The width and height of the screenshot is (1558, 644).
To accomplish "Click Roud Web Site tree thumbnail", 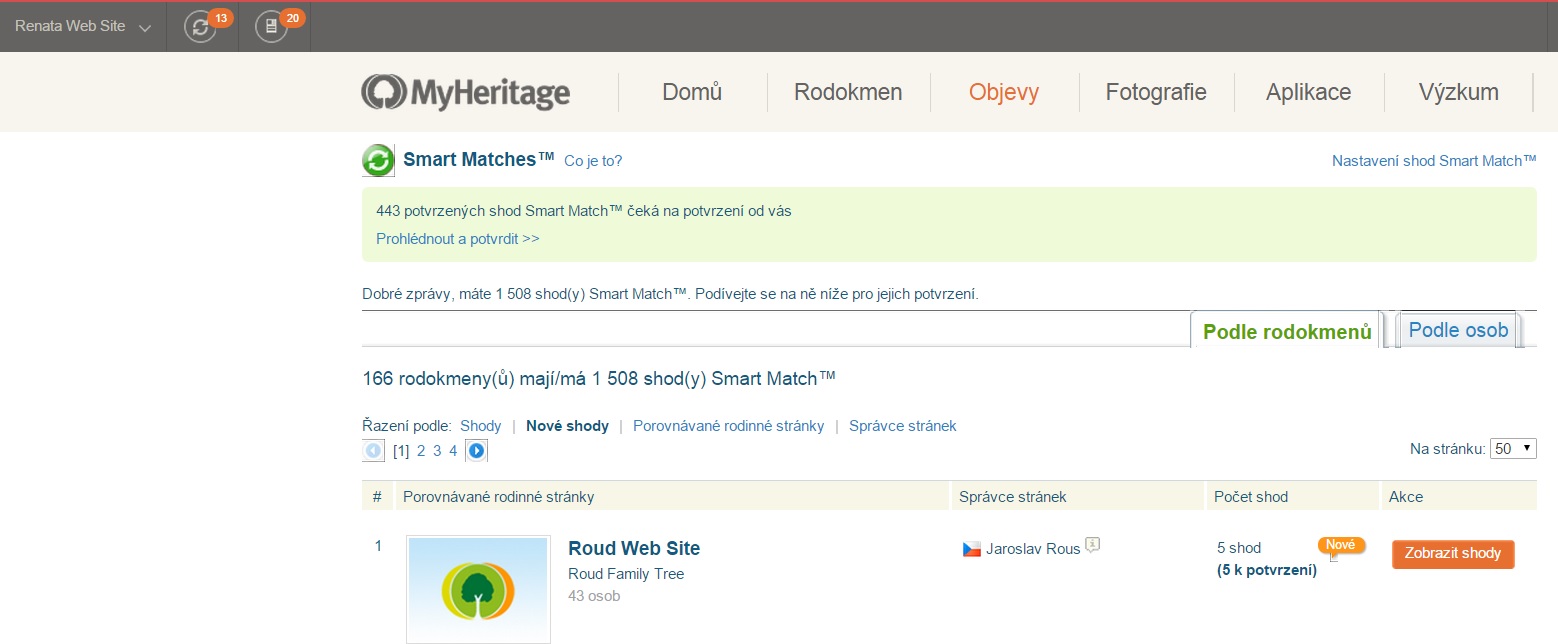I will (478, 589).
